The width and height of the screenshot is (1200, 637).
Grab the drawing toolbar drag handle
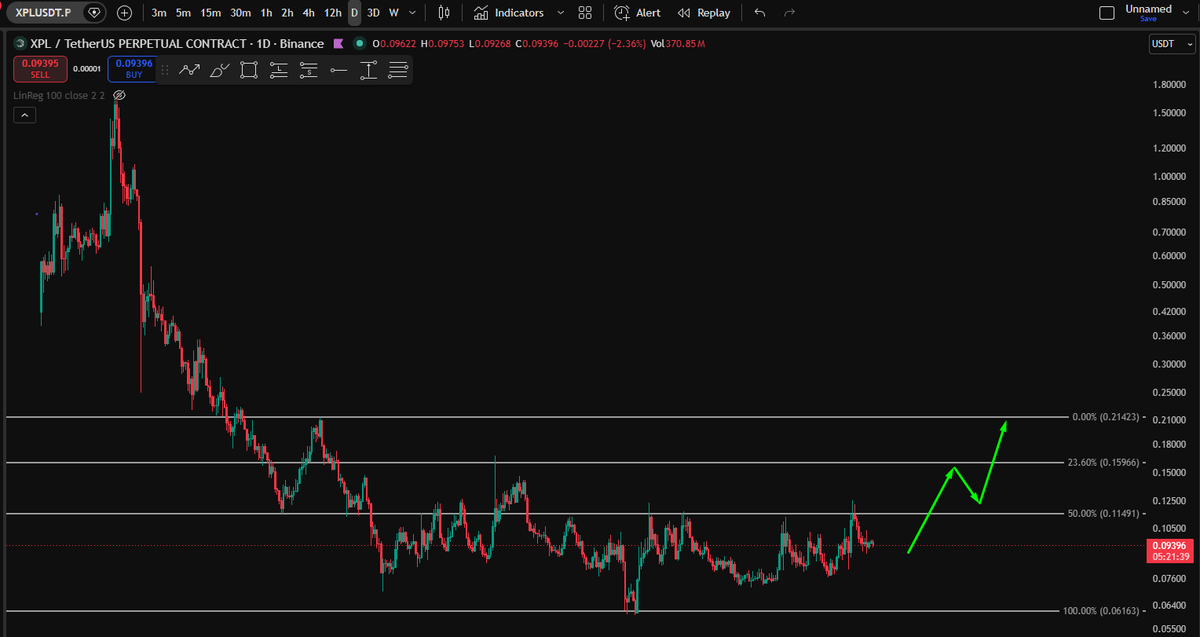pos(166,70)
